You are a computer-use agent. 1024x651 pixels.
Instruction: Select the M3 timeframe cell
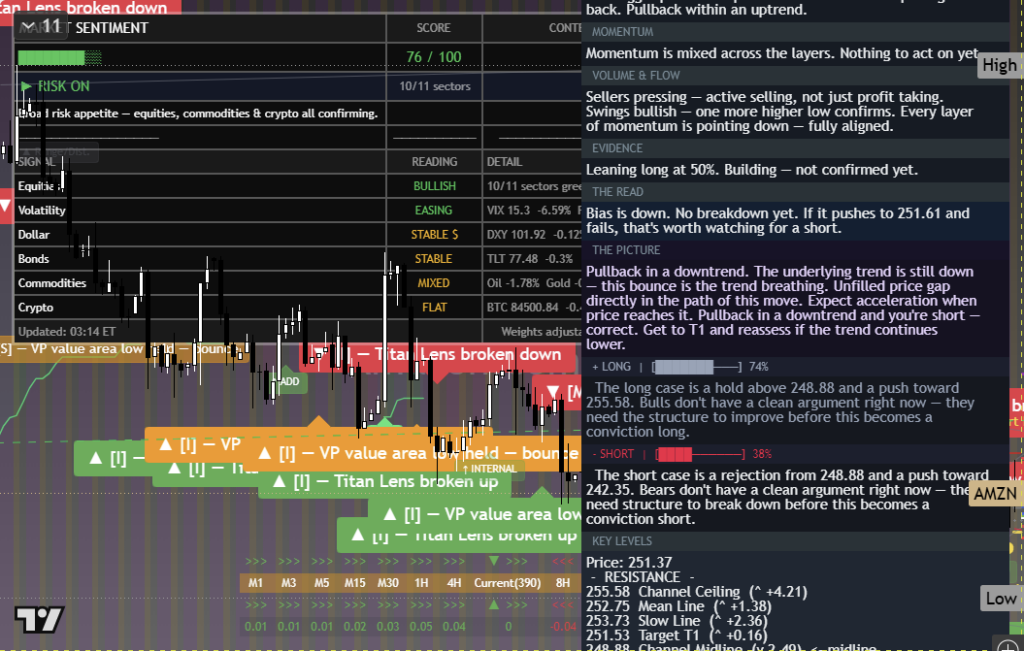[x=289, y=582]
